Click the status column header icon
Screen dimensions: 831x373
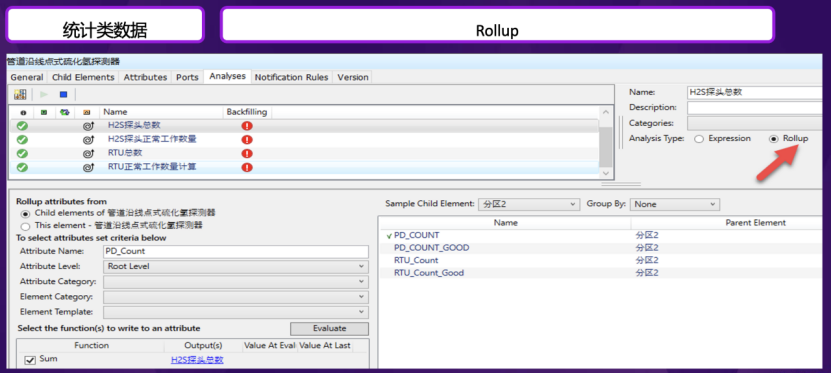pos(22,112)
